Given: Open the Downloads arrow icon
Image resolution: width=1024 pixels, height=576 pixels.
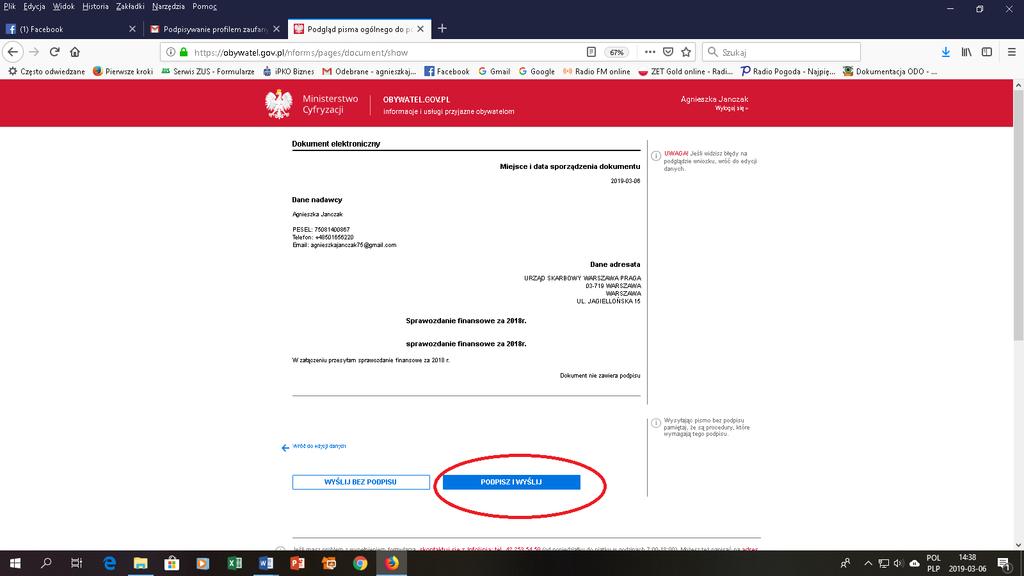Looking at the screenshot, I should pos(946,52).
